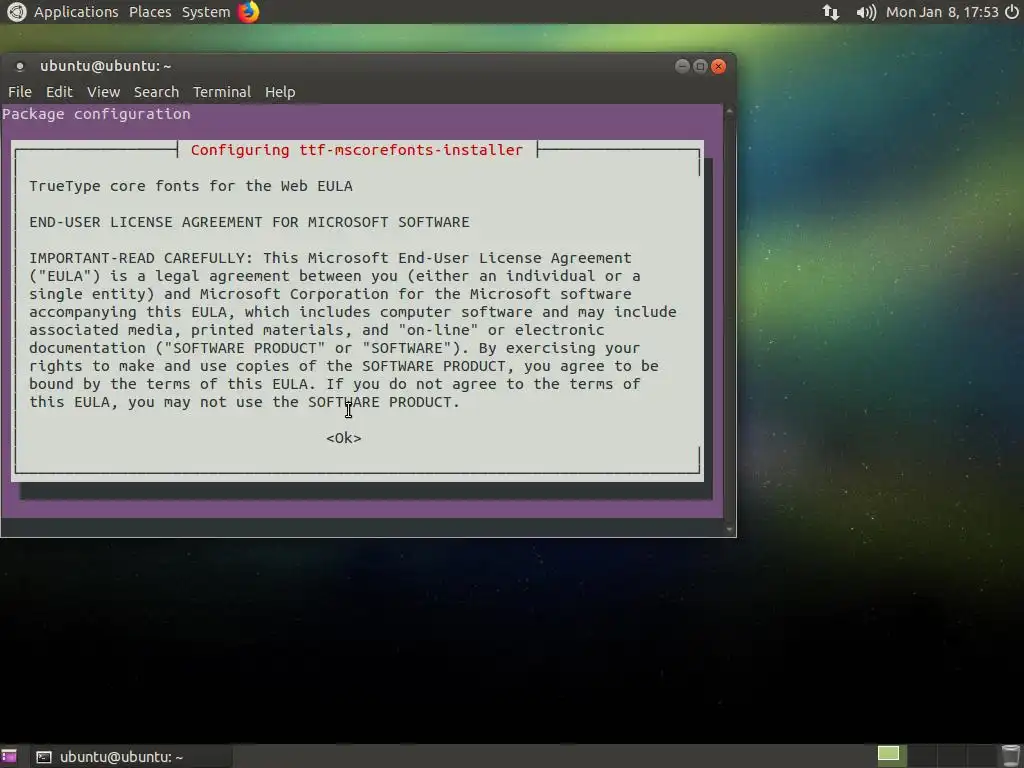Click 'END-USER LICENSE AGREEMENT FOR MICROSOFT SOFTWARE' line

coord(249,222)
